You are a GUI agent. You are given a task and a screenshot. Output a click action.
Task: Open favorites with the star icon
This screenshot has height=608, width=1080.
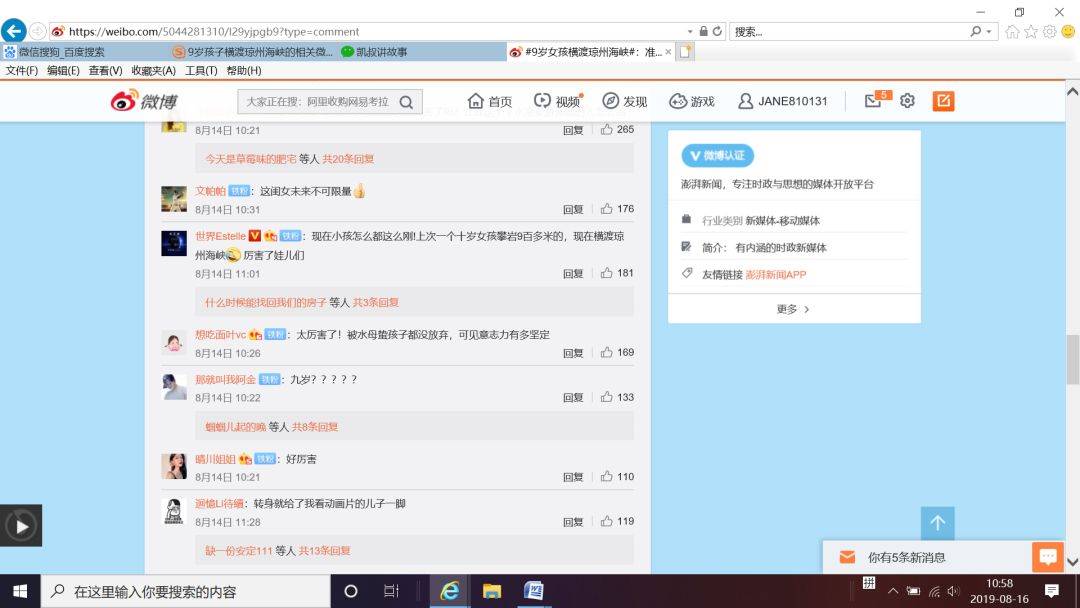pos(1030,32)
